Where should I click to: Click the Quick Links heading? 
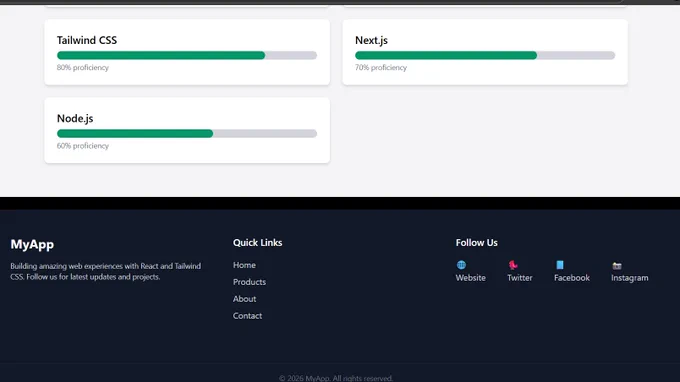[x=258, y=242]
